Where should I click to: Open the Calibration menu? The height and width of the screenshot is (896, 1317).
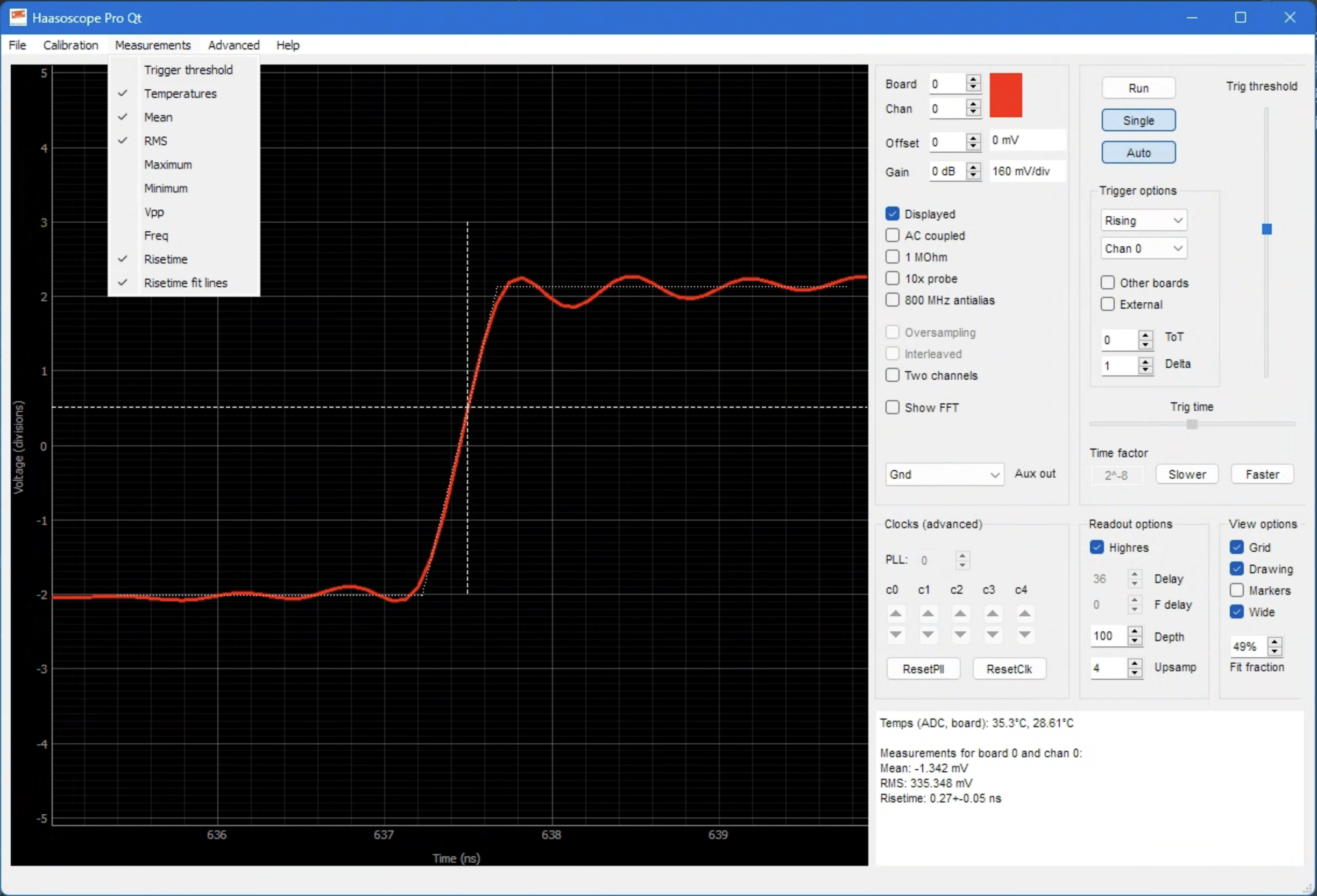(70, 45)
